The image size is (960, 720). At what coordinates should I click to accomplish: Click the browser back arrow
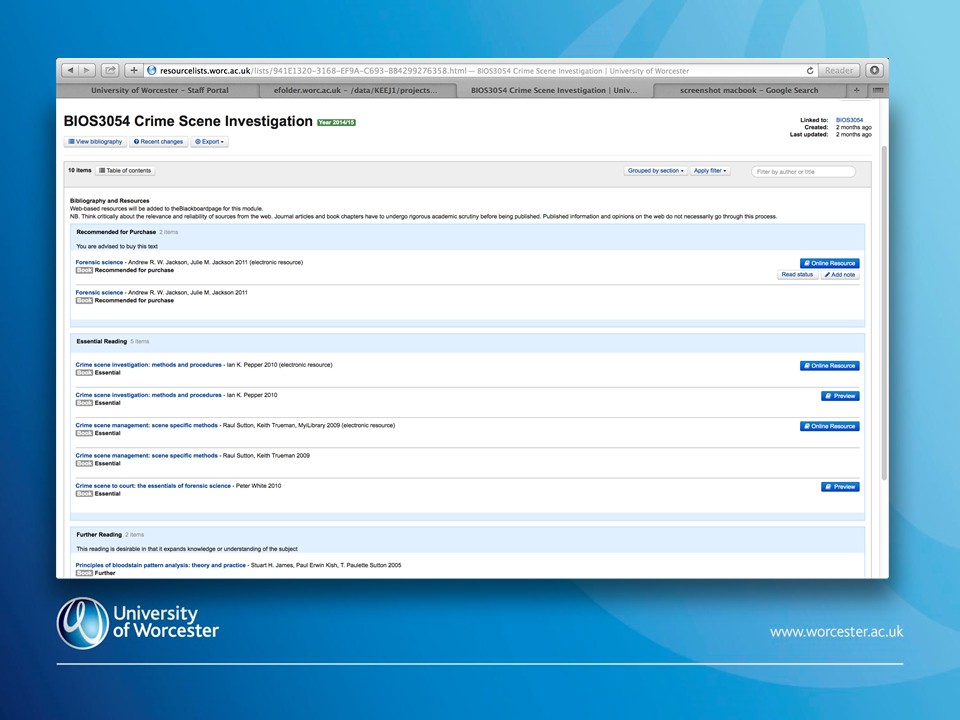[70, 71]
